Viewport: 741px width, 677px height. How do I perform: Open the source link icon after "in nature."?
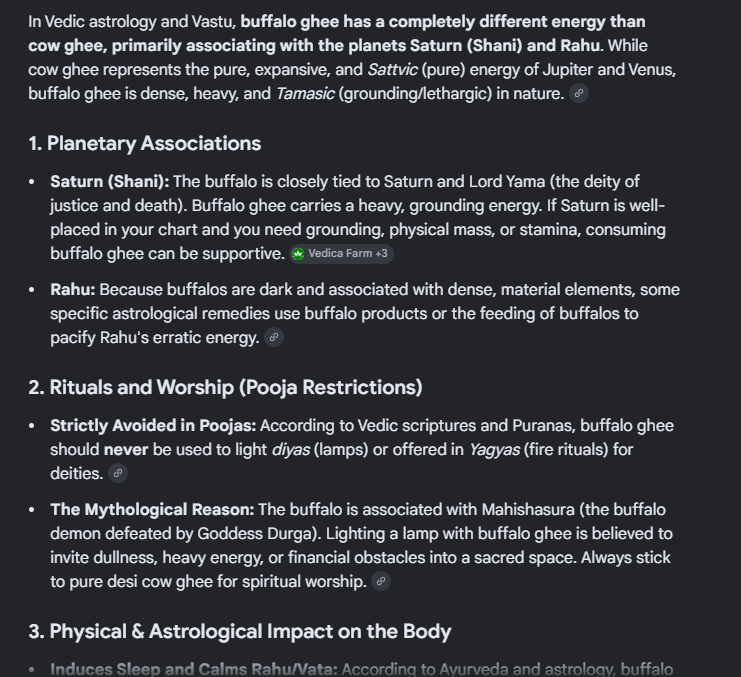click(x=578, y=93)
